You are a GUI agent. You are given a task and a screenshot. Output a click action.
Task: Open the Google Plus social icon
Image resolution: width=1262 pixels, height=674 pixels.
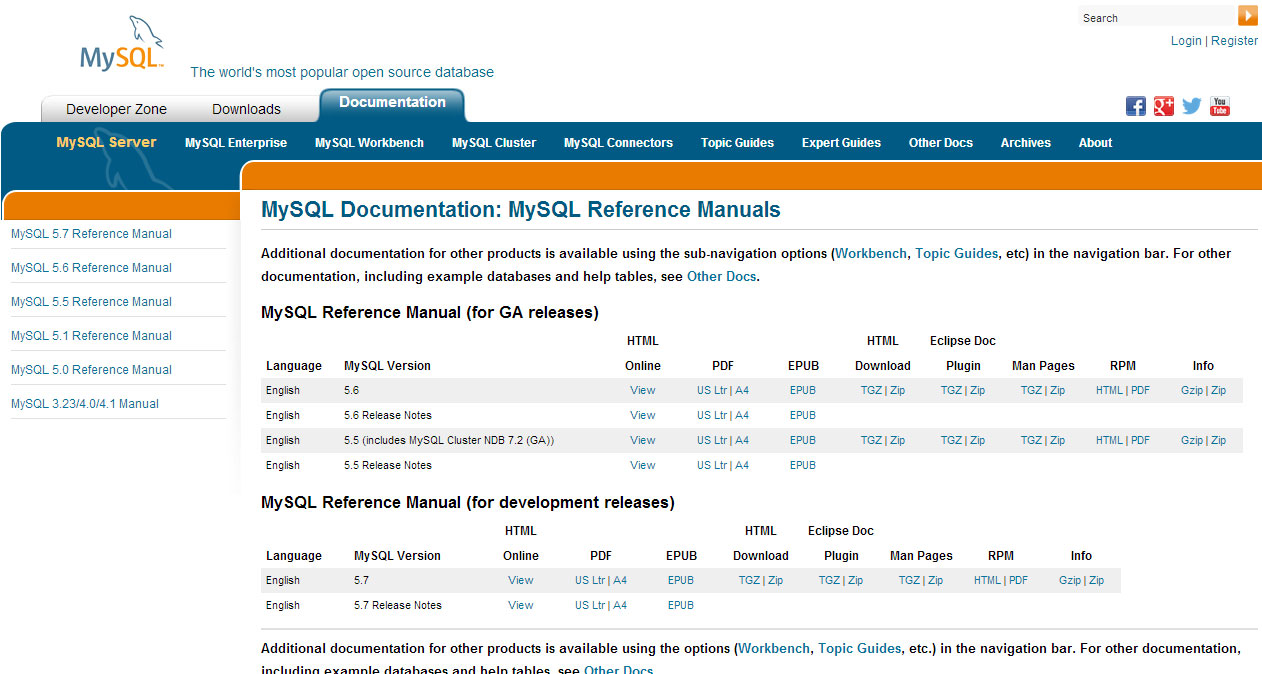click(x=1164, y=106)
